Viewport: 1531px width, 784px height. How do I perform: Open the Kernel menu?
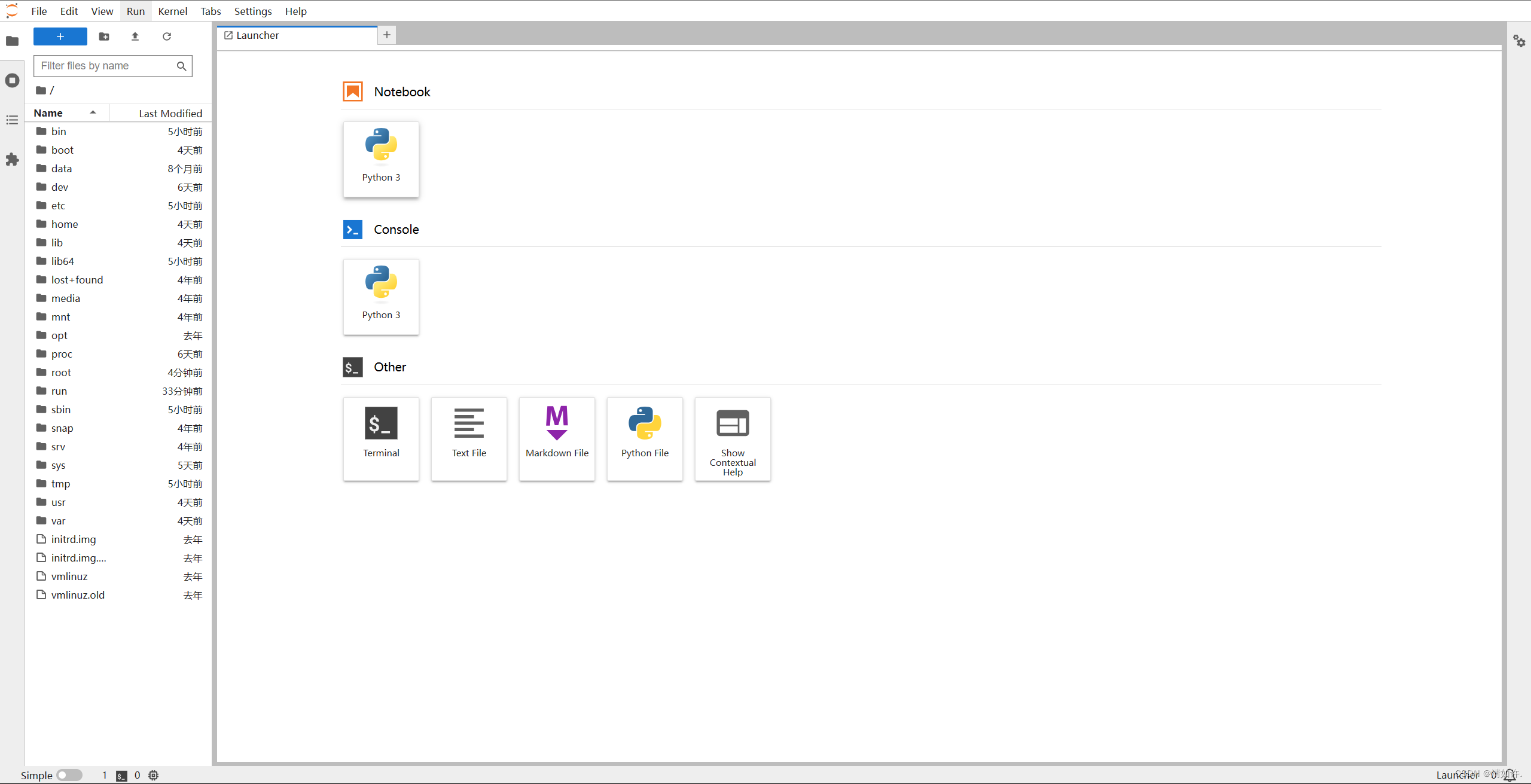coord(172,11)
